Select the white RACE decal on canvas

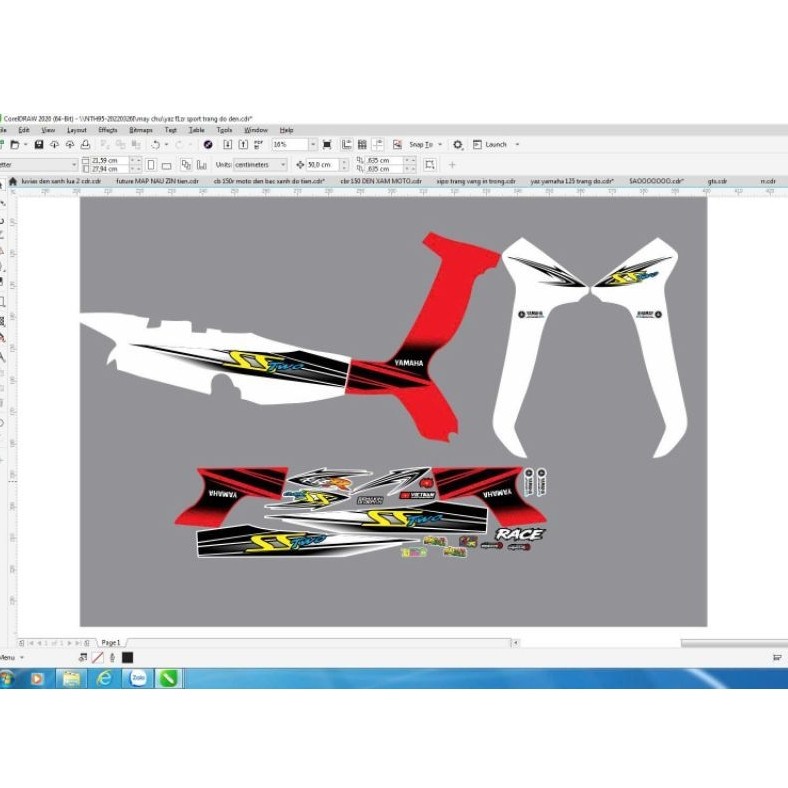pyautogui.click(x=519, y=534)
